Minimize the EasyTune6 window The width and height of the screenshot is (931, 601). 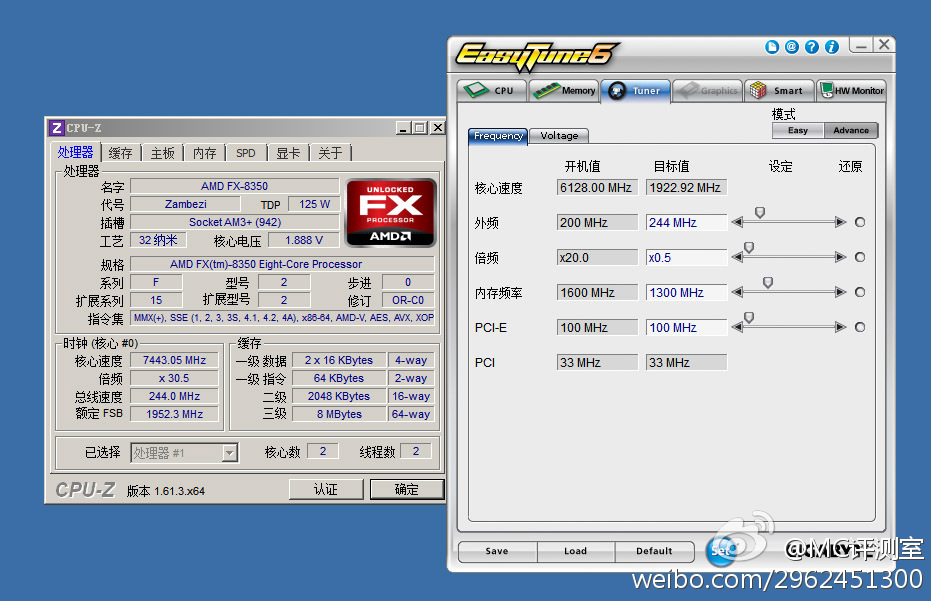click(x=860, y=45)
